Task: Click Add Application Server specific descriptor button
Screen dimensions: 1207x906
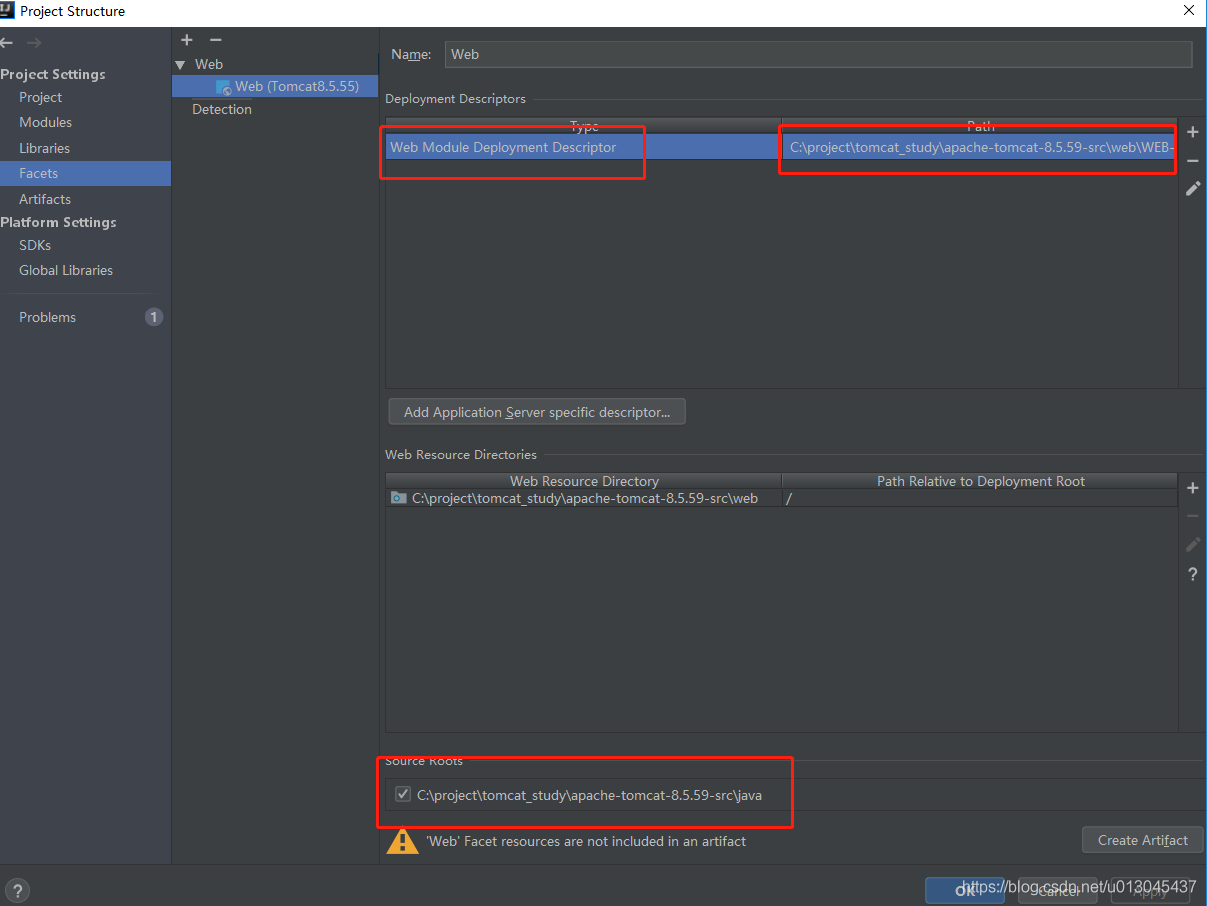Action: coord(537,412)
